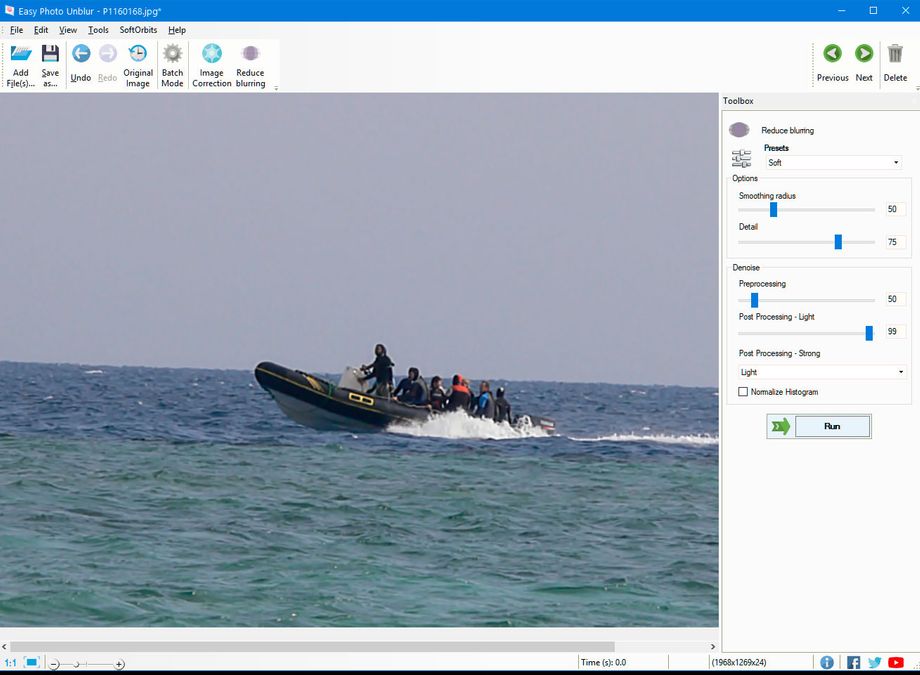Click the Undo arrow icon

pyautogui.click(x=80, y=55)
